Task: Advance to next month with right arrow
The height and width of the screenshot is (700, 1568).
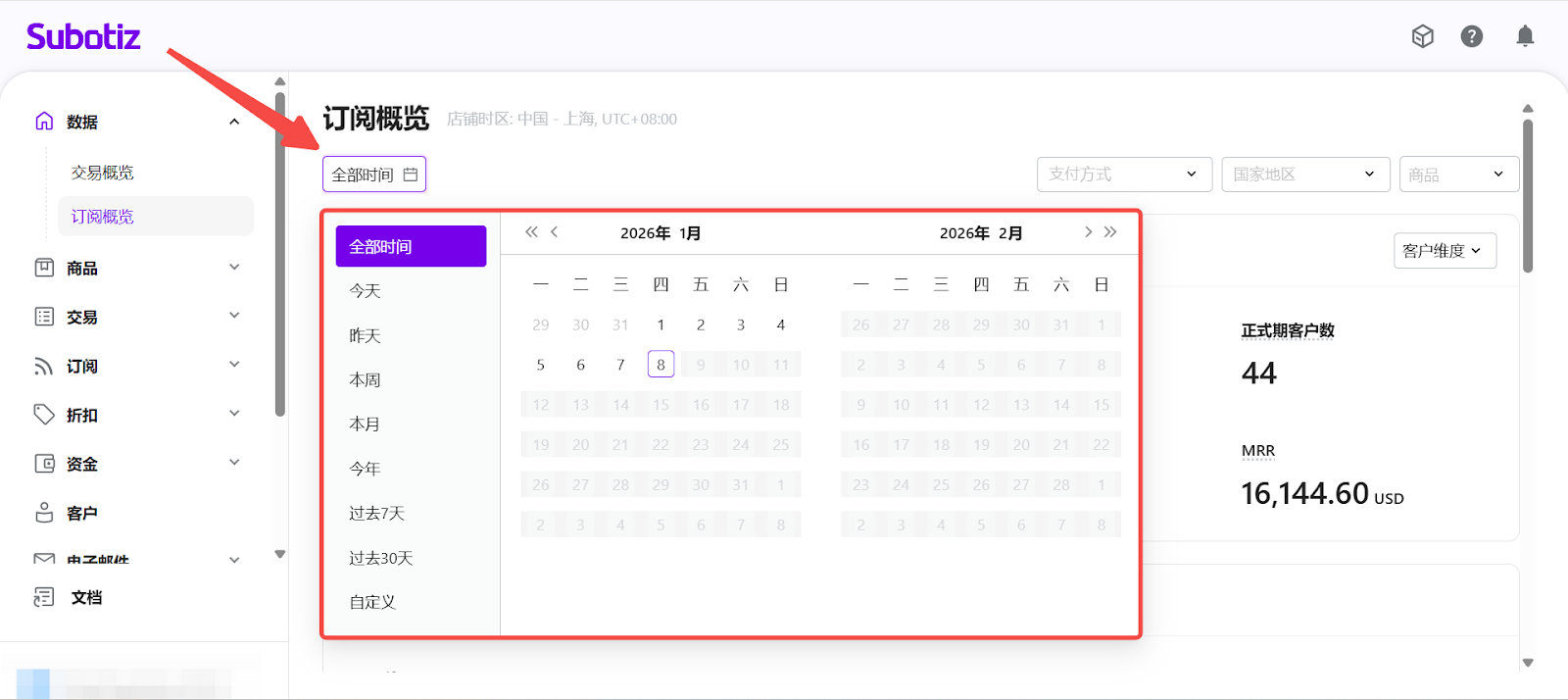Action: click(1088, 232)
